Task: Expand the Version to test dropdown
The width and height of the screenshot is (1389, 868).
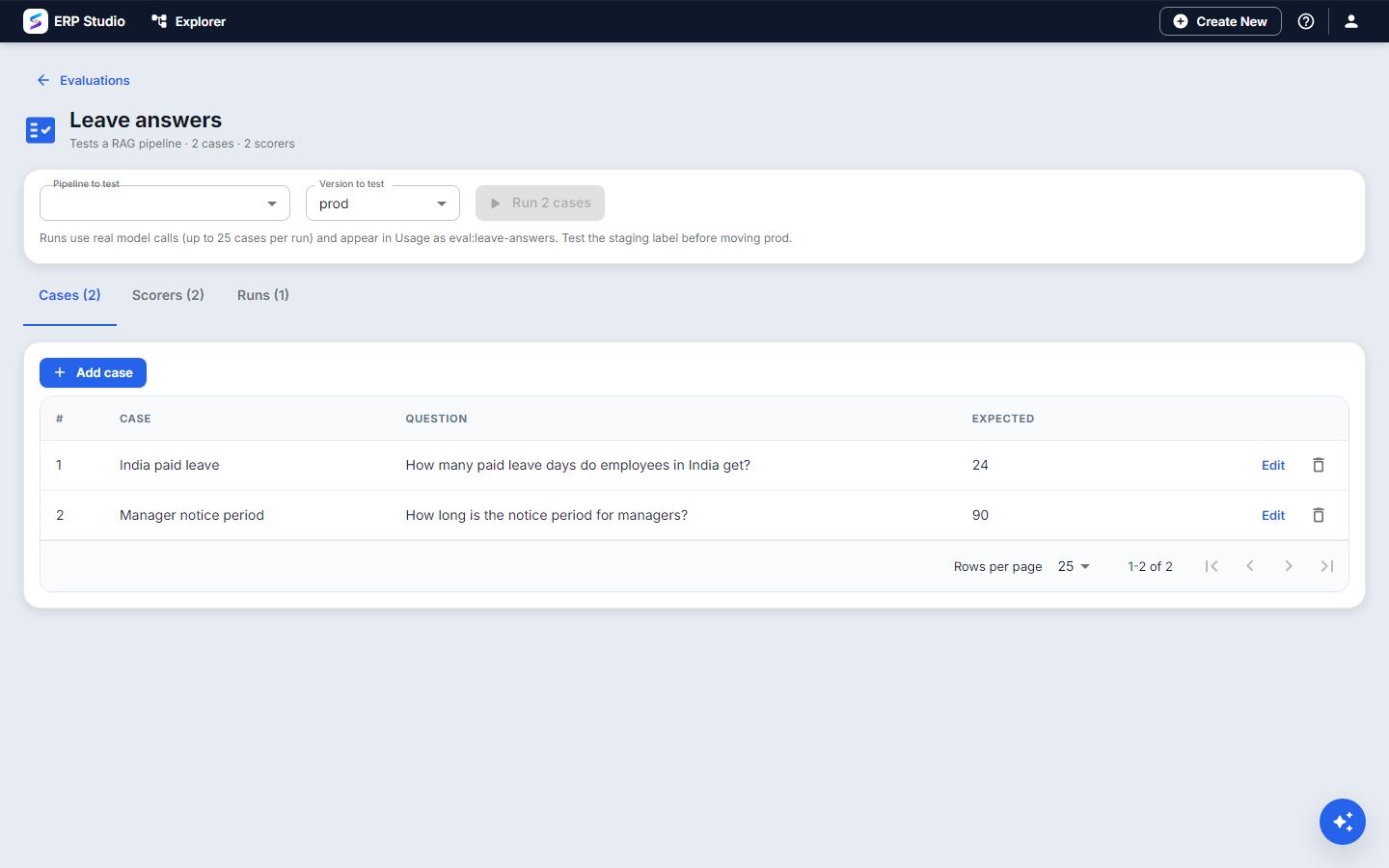Action: [383, 203]
